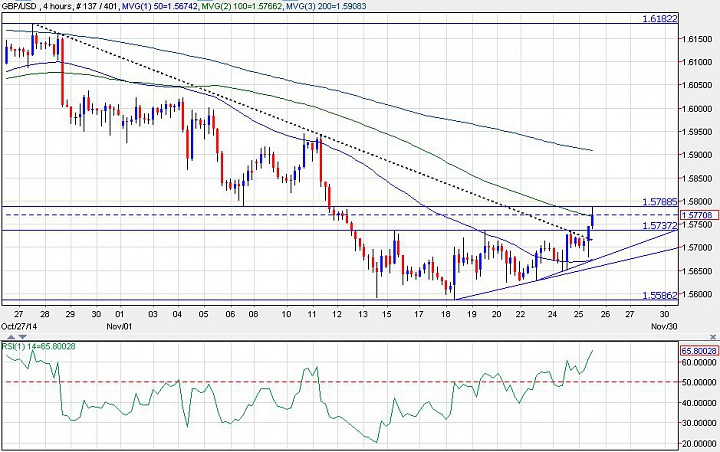Click the 50.00000 RSI axis label

pyautogui.click(x=698, y=382)
